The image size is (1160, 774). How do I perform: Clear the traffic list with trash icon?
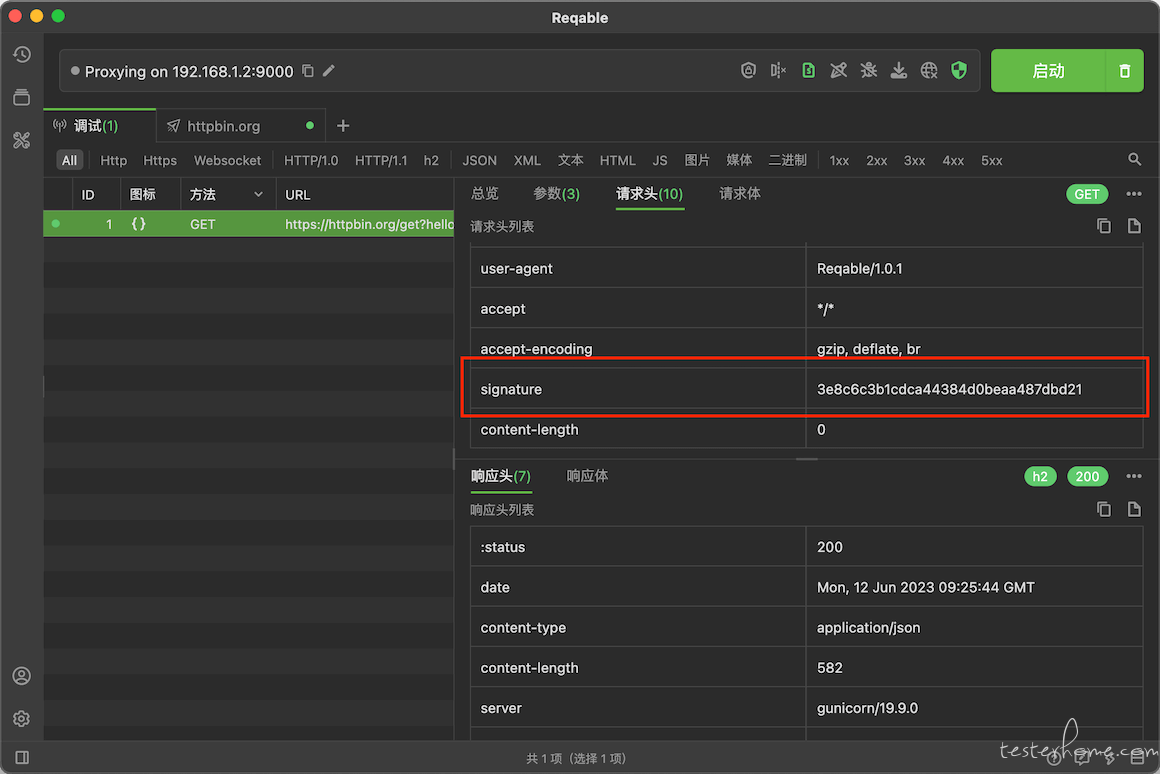(x=1124, y=71)
